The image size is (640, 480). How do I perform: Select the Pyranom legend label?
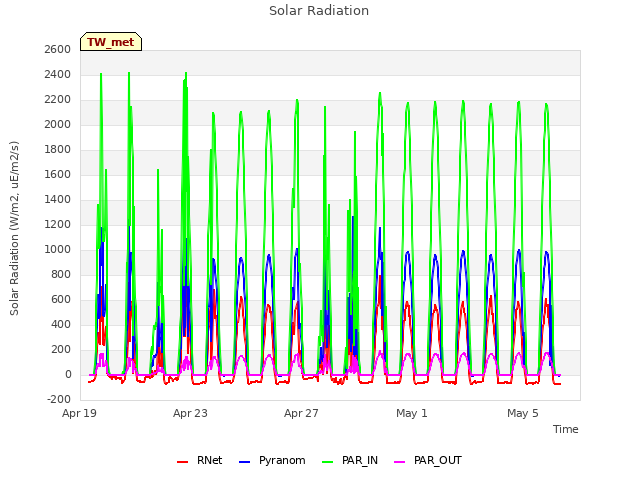(x=282, y=460)
